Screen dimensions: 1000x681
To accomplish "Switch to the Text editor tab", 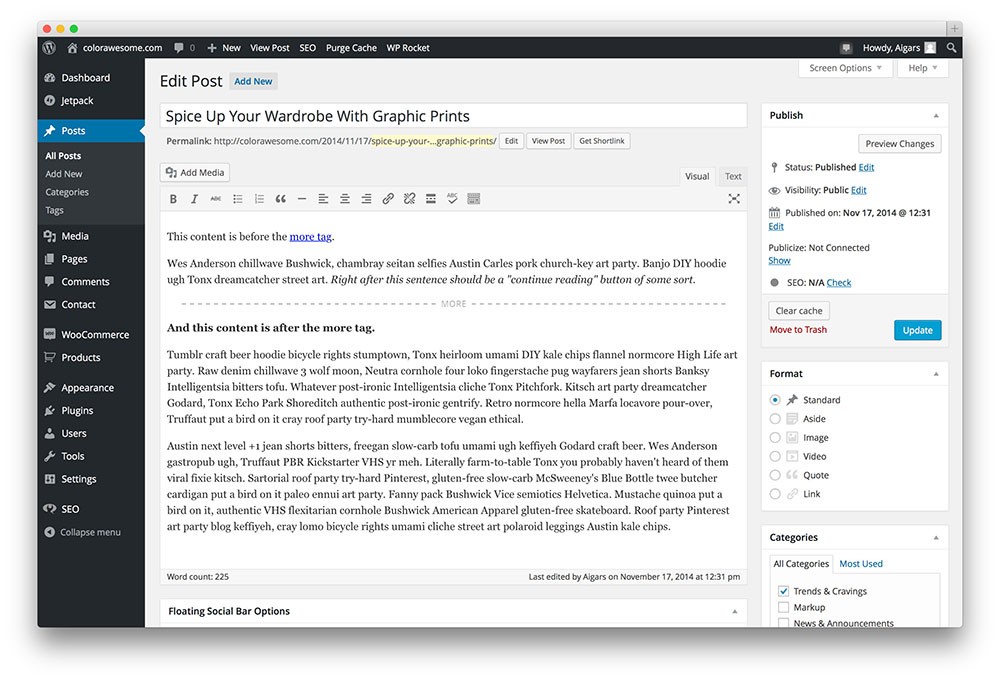I will point(733,177).
